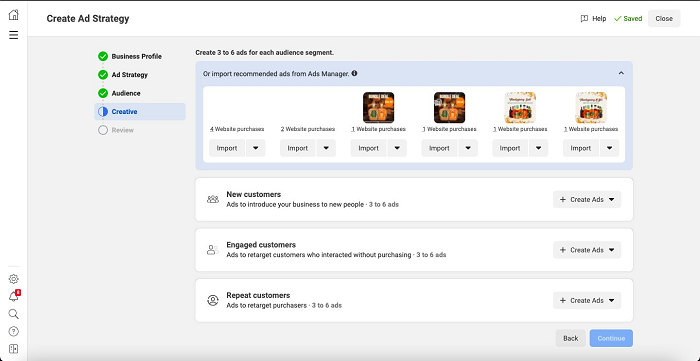The width and height of the screenshot is (700, 361).
Task: Click the '4 Website purchases' label
Action: [x=237, y=129]
